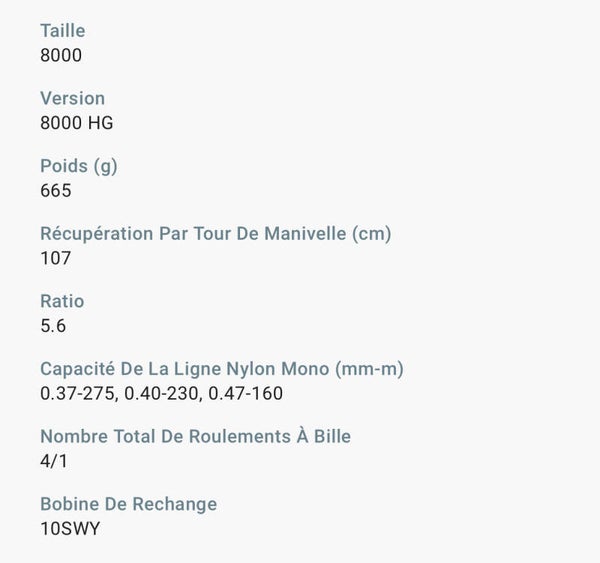Select the bearings value 4/1

(x=53, y=461)
